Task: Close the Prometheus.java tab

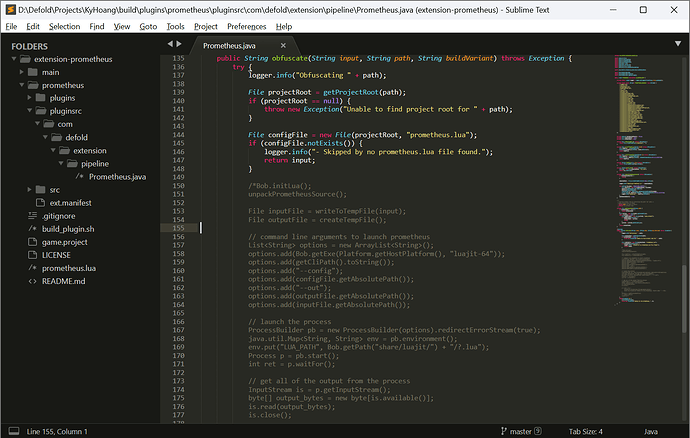Action: point(283,45)
